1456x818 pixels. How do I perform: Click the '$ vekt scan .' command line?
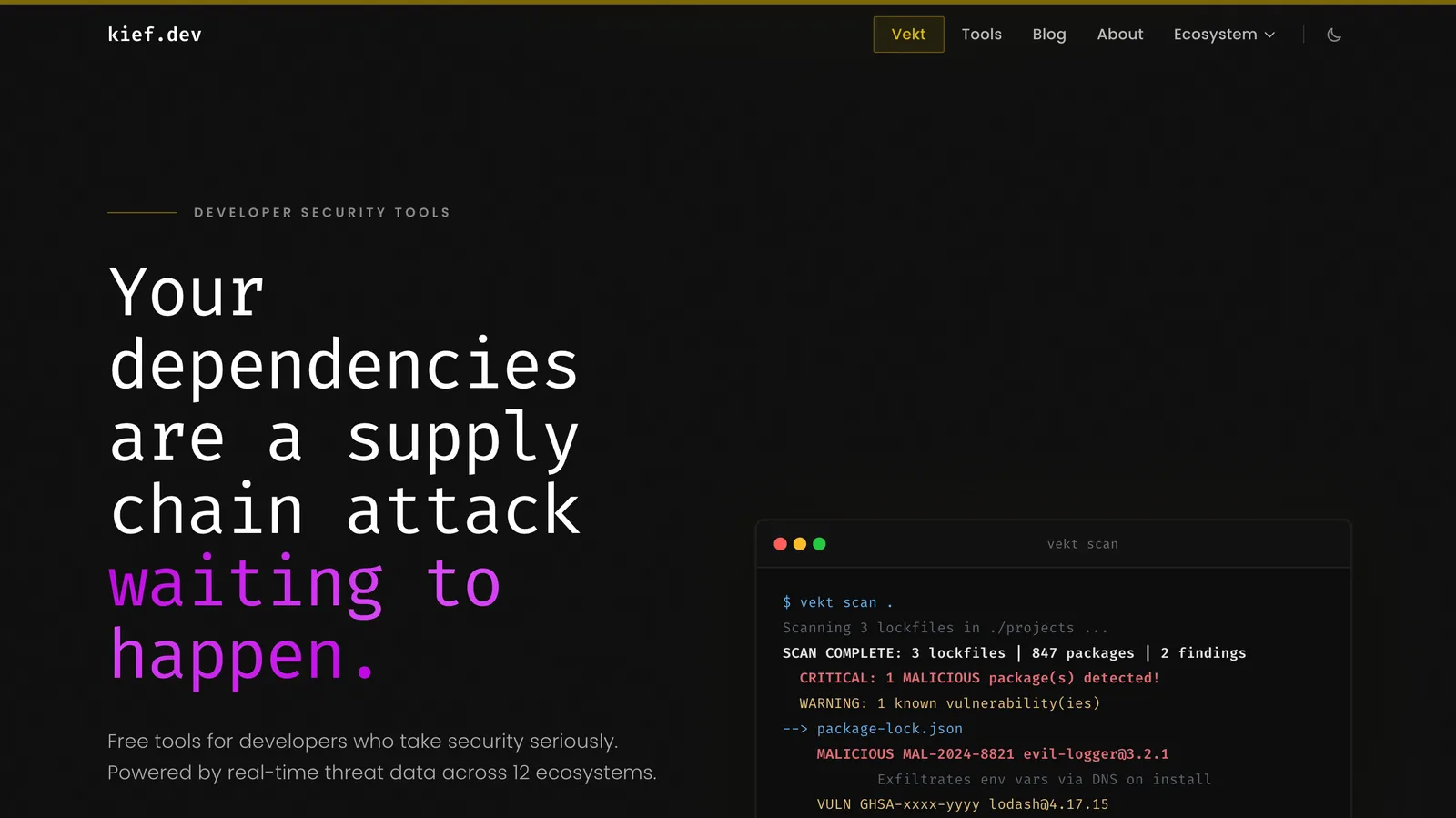tap(838, 602)
